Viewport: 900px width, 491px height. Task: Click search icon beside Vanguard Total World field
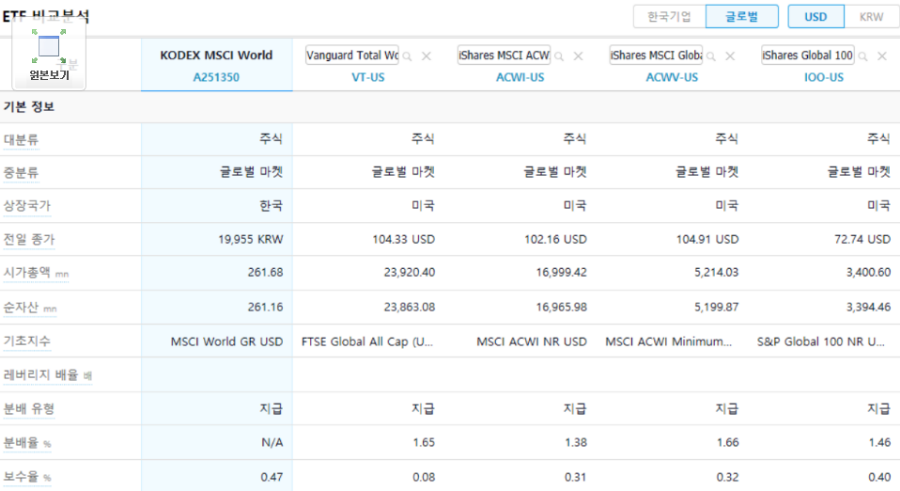[408, 56]
